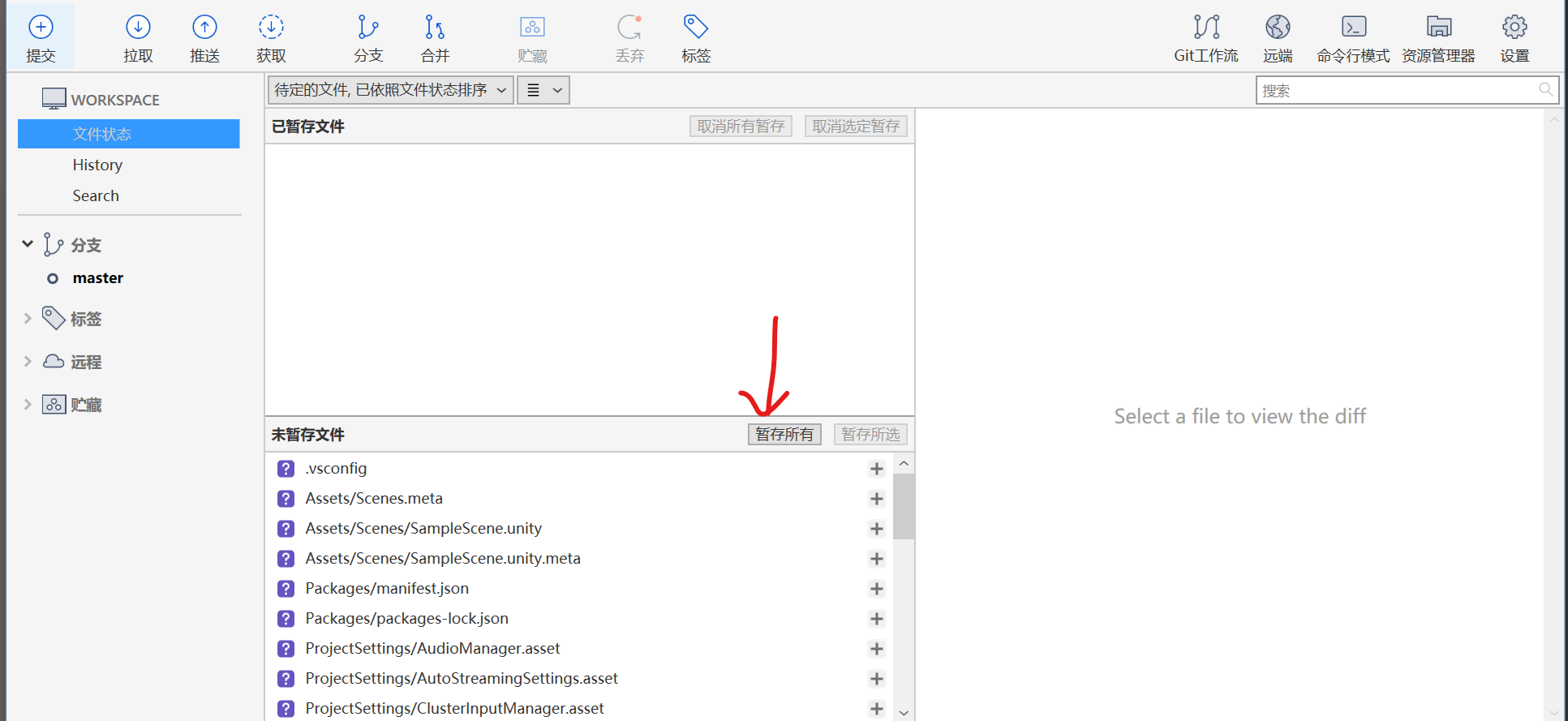Expand the 贮藏 (Stashes) sidebar section
Screen dimensions: 1568x721
(x=28, y=405)
